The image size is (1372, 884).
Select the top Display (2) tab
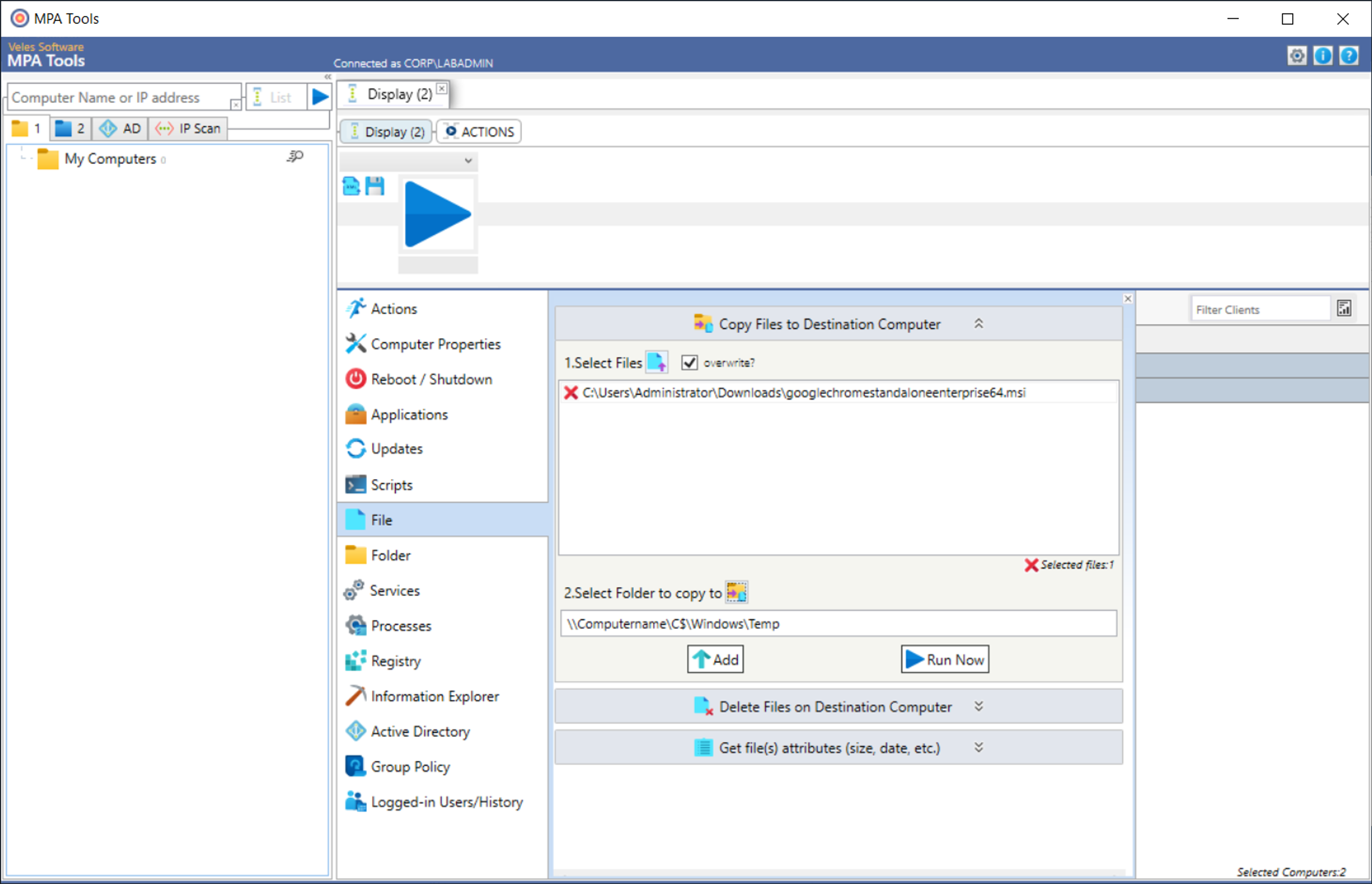click(393, 94)
